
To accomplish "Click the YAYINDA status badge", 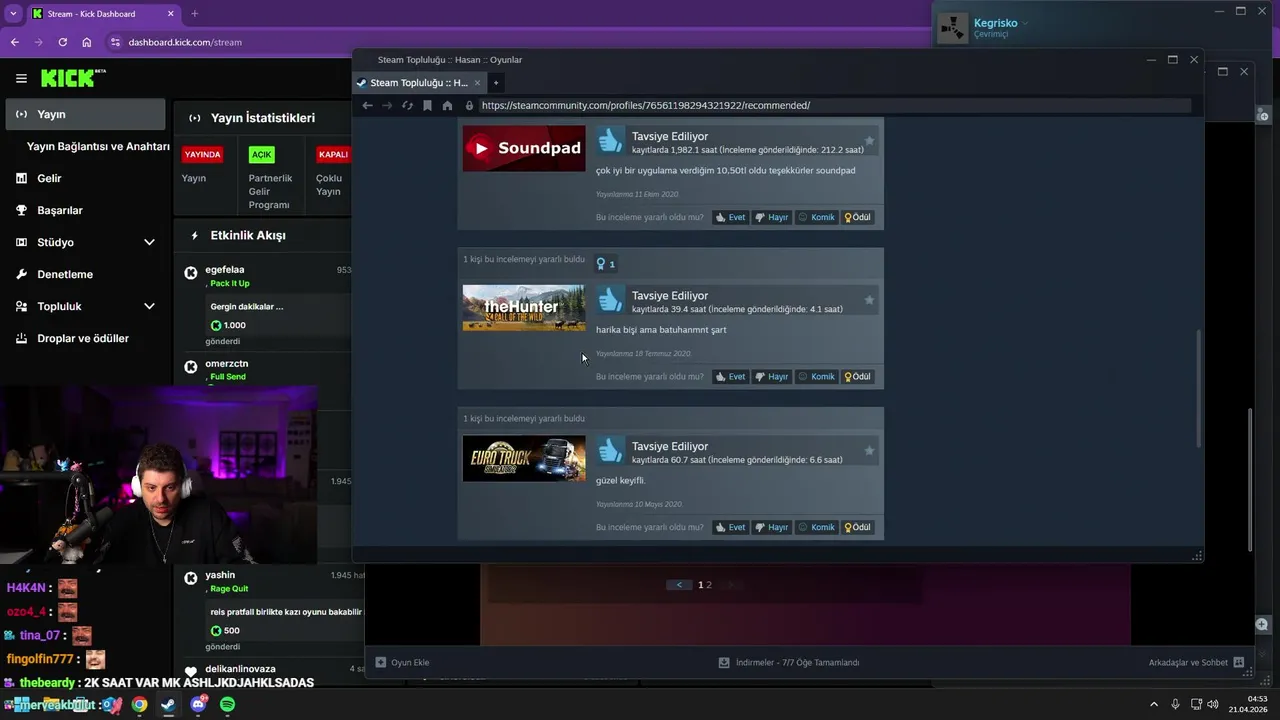I will click(203, 155).
